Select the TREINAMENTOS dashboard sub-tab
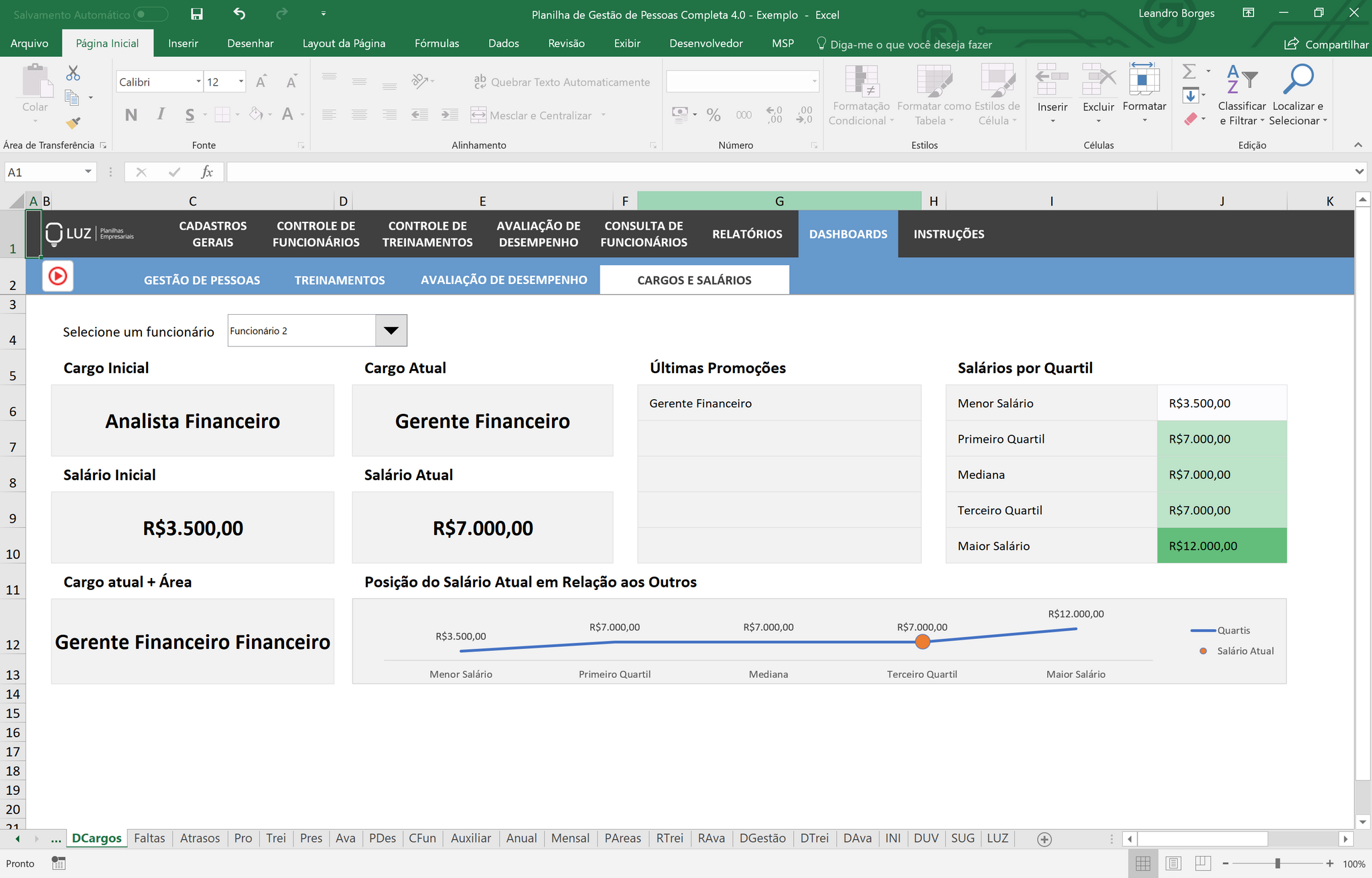The height and width of the screenshot is (878, 1372). tap(340, 280)
